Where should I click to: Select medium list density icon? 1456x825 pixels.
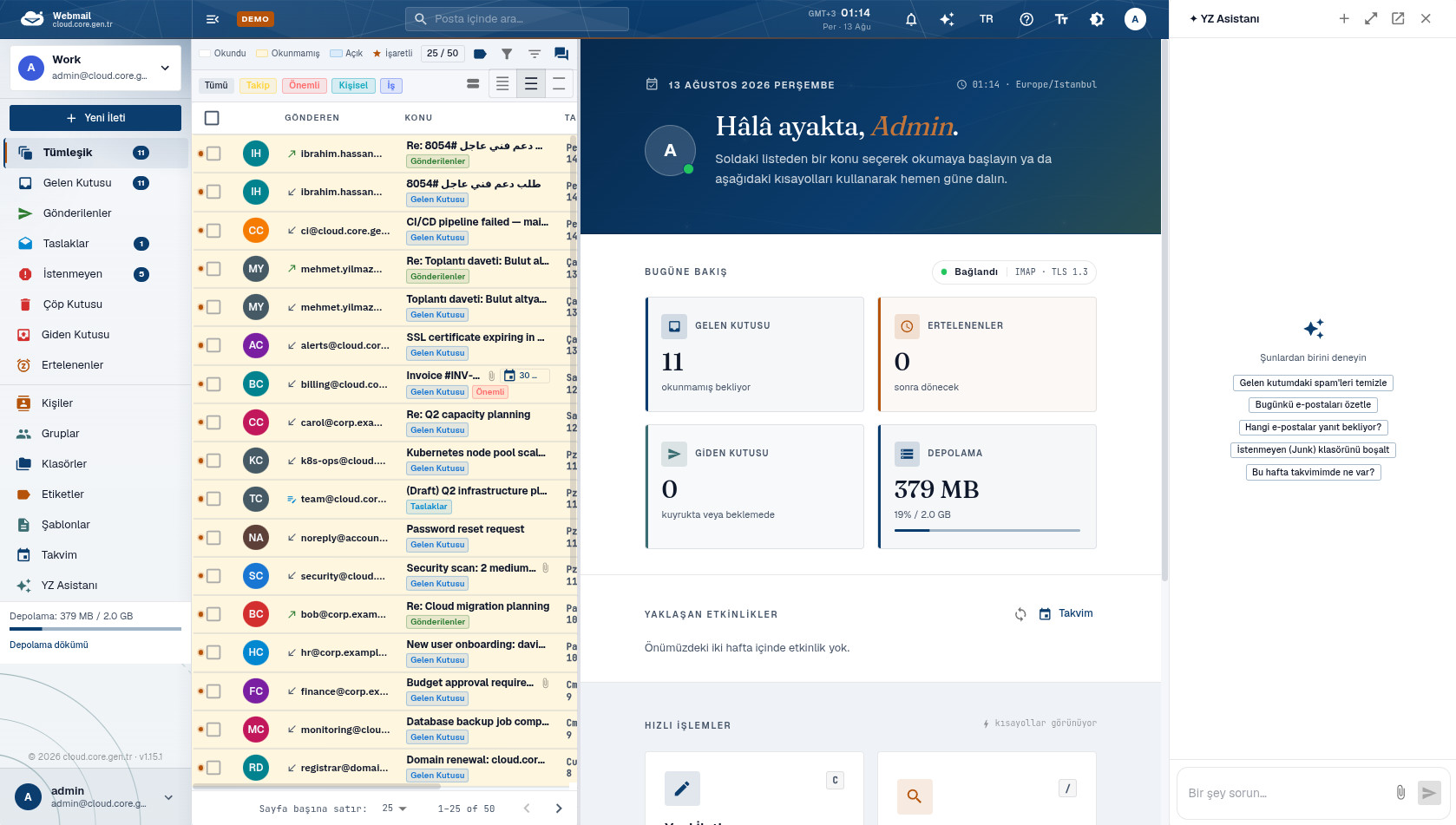pos(531,84)
